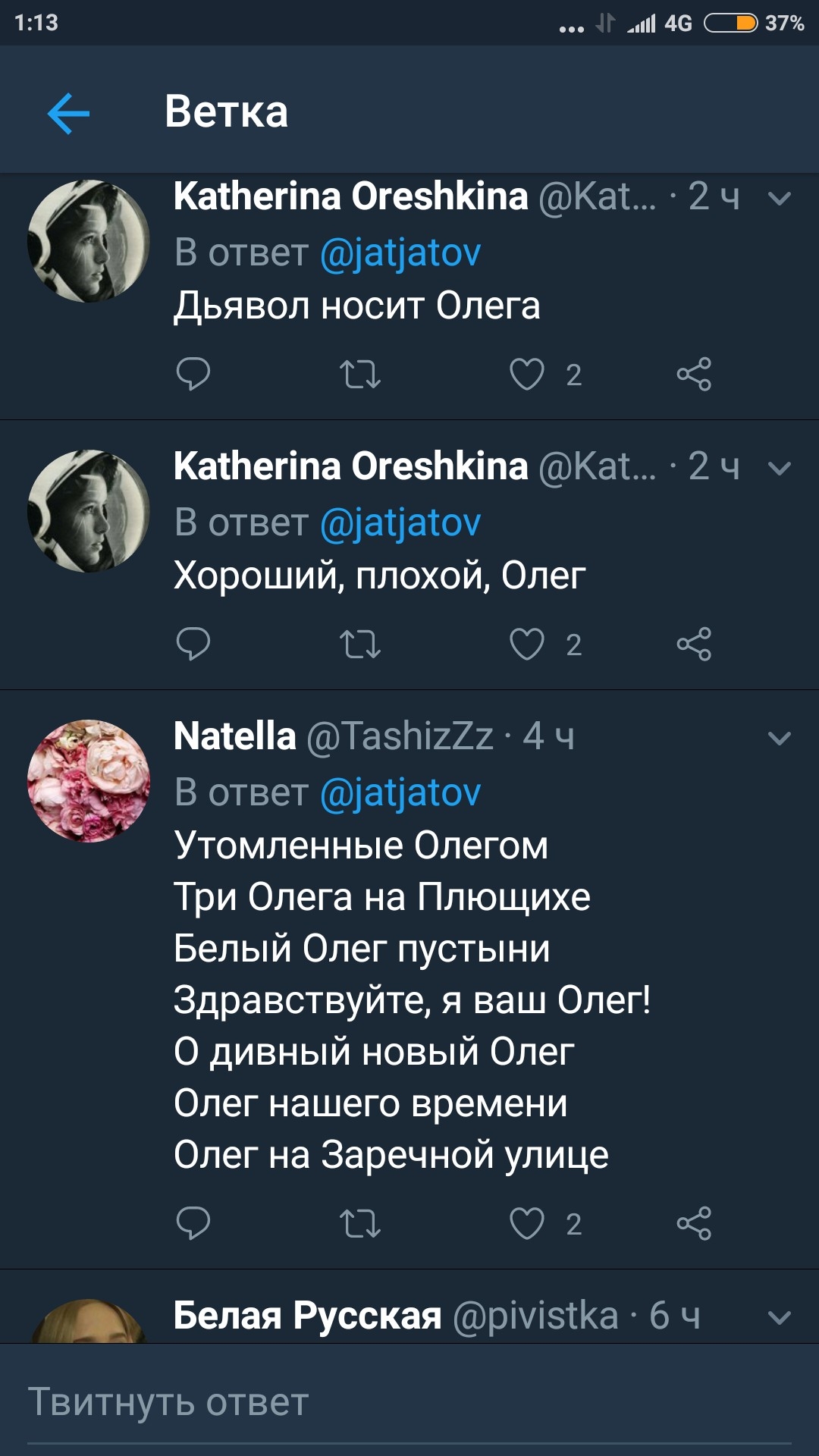The image size is (819, 1456).
Task: Open the chevron menu on Белая Русская's tweet
Action: pyautogui.click(x=779, y=1317)
